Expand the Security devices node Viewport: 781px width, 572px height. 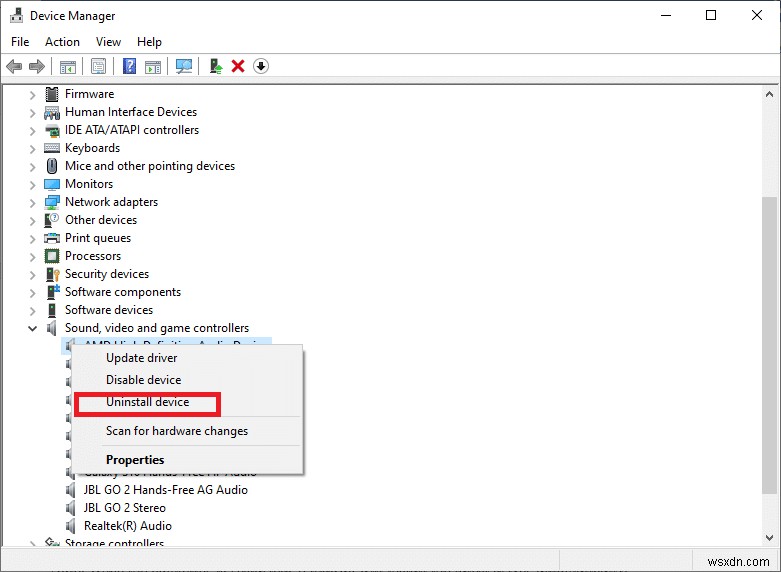tap(32, 275)
